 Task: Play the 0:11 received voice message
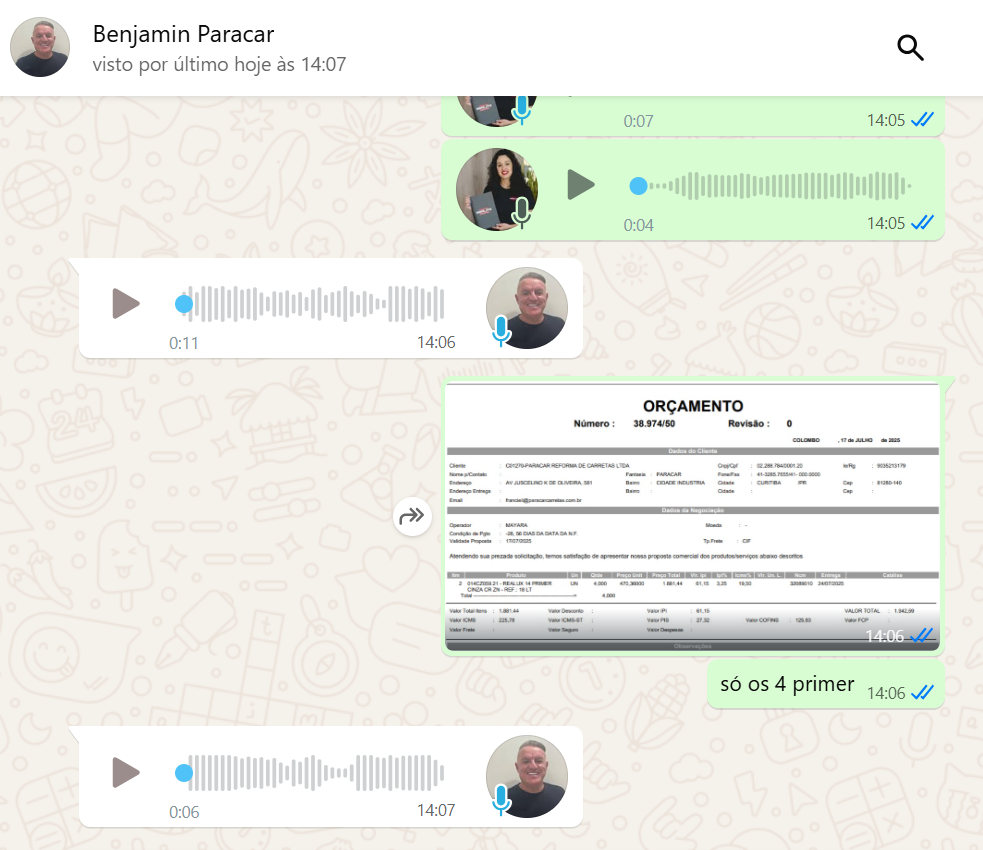[x=126, y=303]
